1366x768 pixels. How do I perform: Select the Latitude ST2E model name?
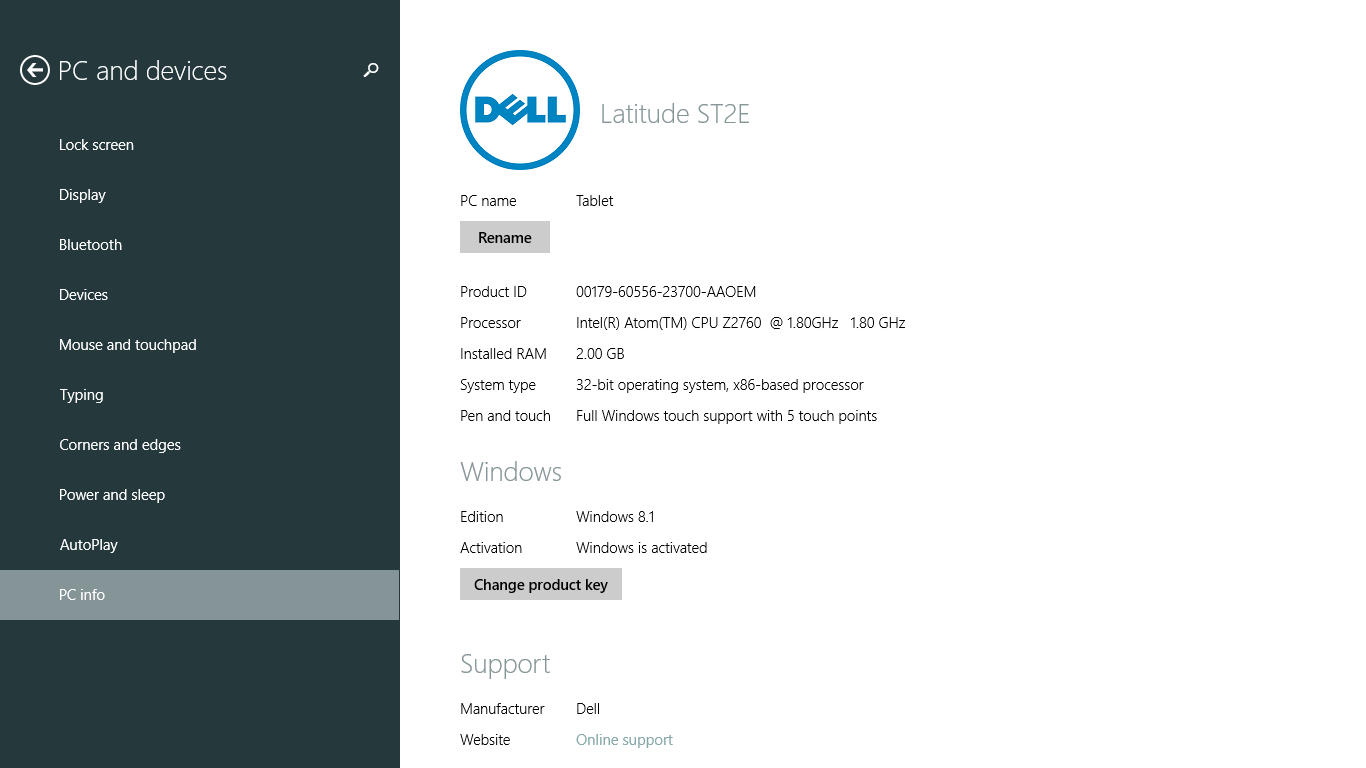[x=674, y=113]
